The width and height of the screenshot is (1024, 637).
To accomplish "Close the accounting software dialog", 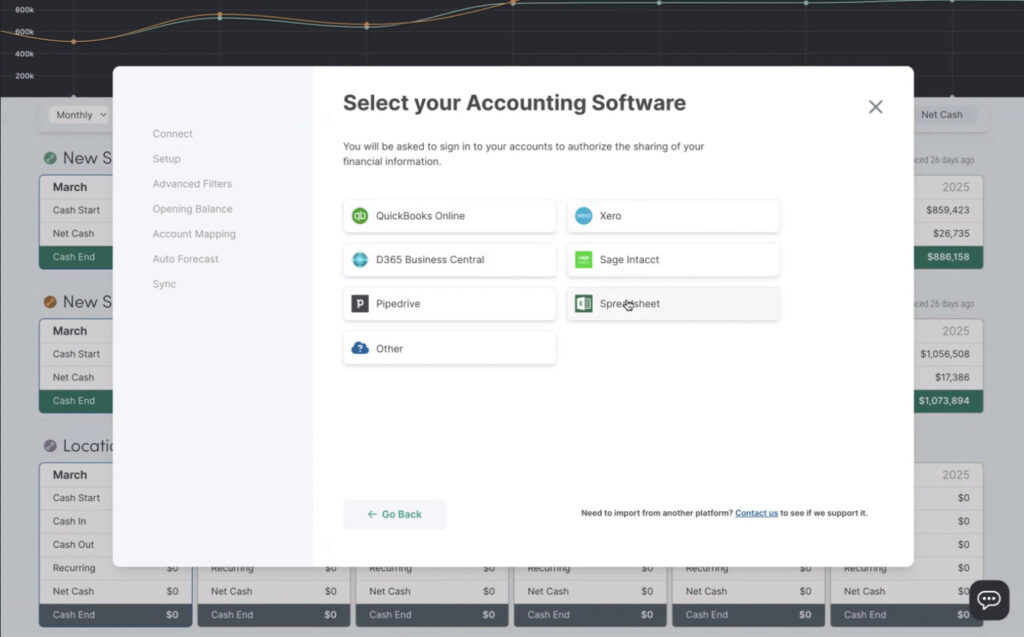I will coord(876,106).
